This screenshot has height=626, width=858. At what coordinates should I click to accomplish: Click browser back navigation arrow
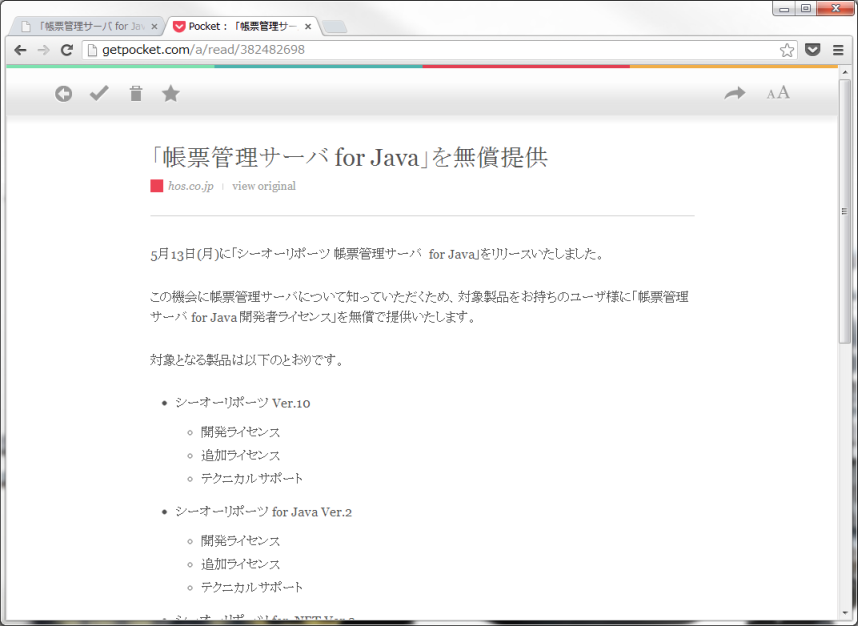point(20,50)
